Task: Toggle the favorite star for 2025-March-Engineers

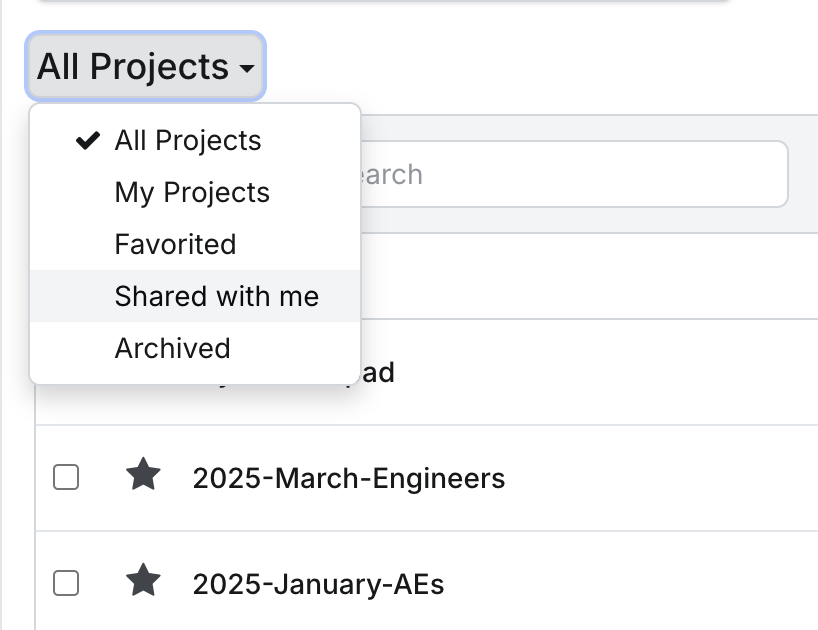Action: coord(144,477)
